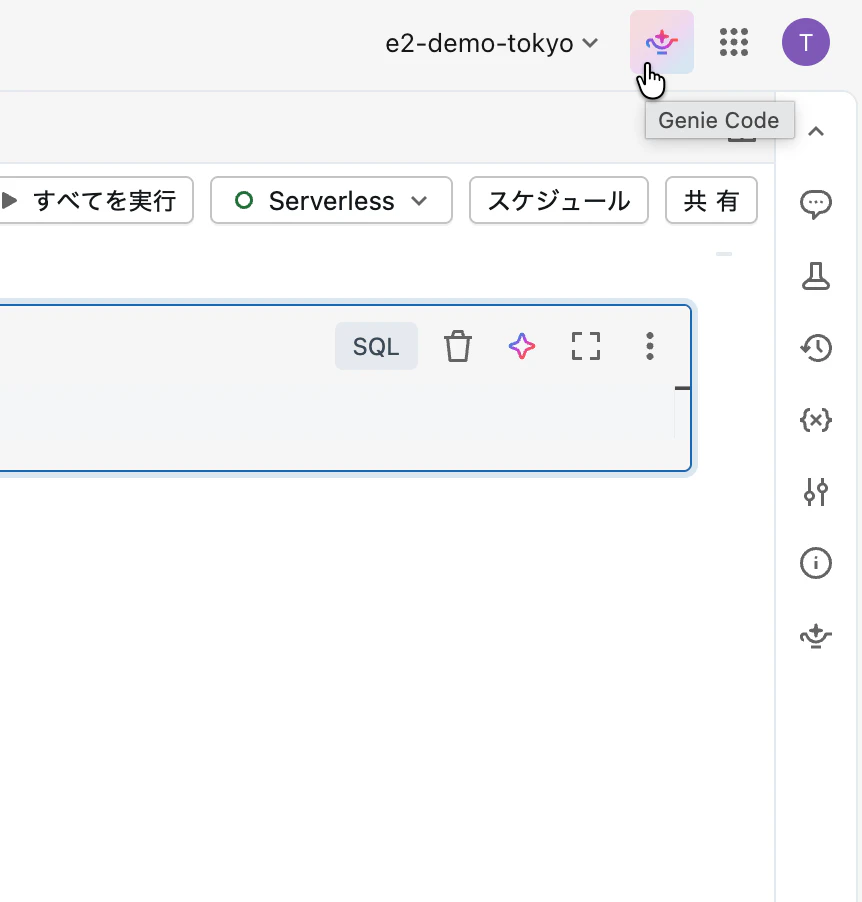Open version history in sidebar

[x=816, y=347]
